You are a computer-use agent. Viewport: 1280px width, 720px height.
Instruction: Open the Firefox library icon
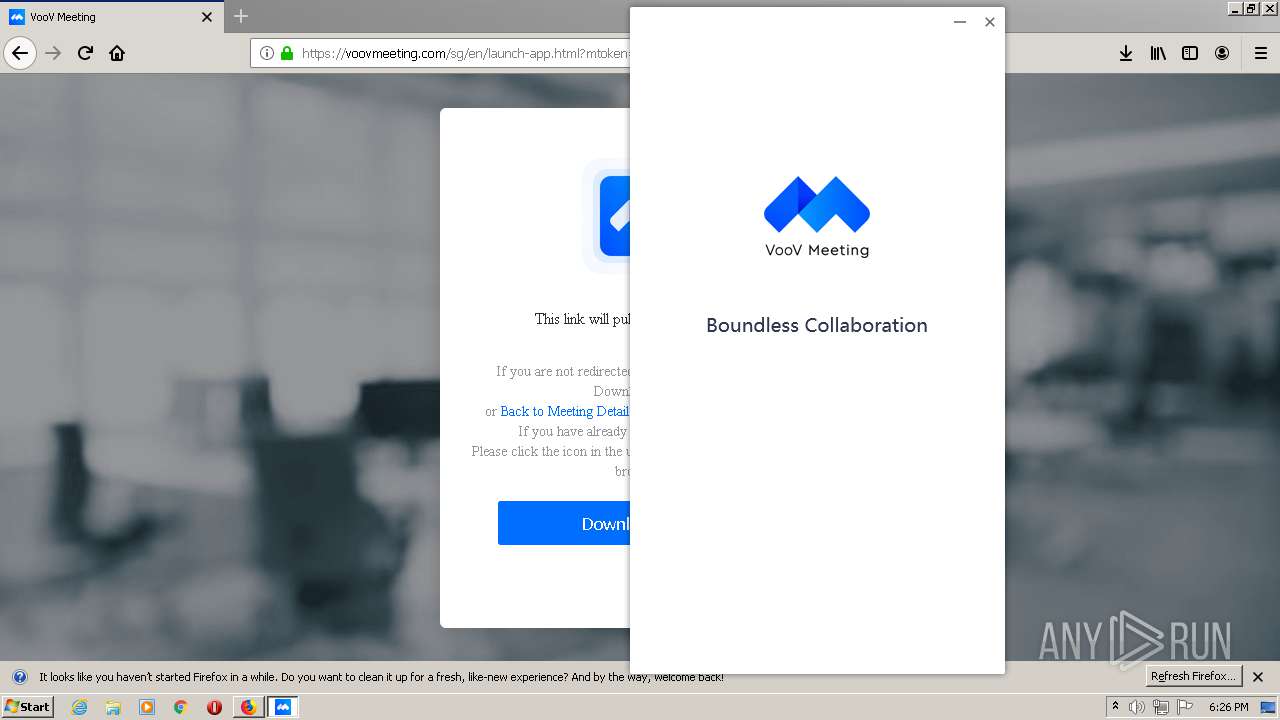point(1158,53)
